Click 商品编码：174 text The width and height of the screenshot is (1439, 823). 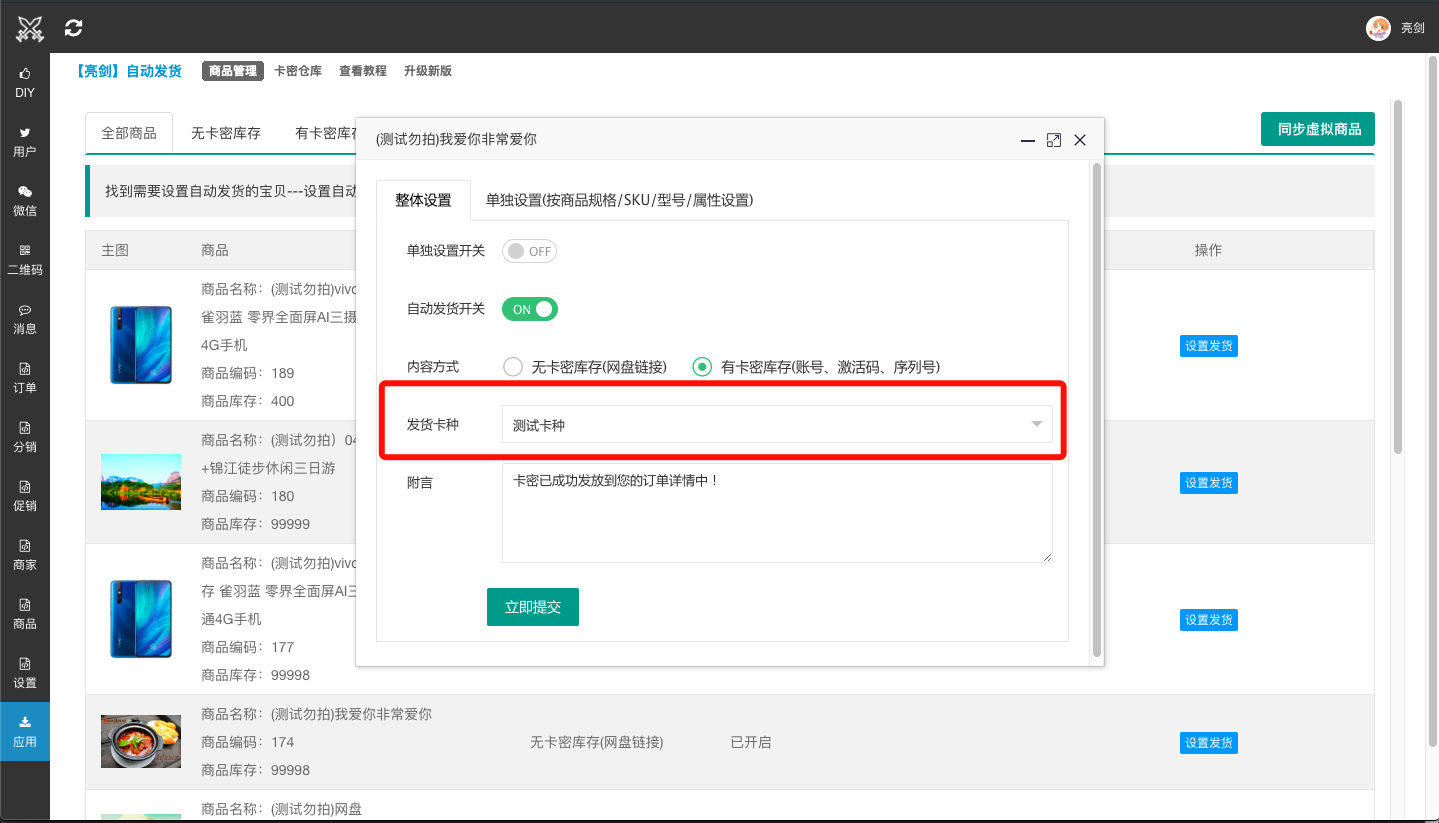point(248,743)
